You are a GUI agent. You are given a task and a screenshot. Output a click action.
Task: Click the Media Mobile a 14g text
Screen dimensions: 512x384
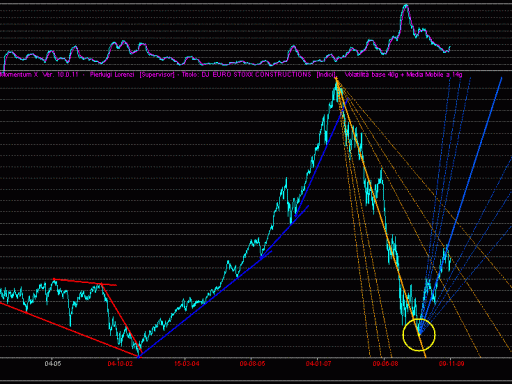[434, 75]
